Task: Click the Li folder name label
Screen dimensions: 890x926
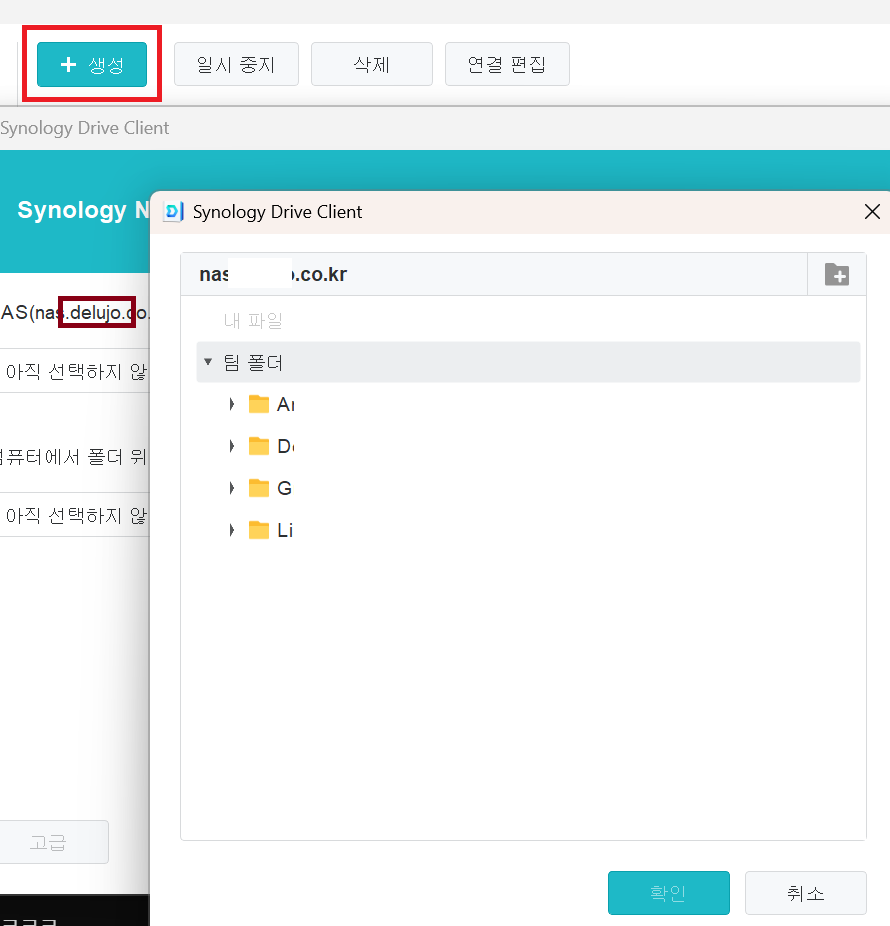Action: pyautogui.click(x=285, y=530)
